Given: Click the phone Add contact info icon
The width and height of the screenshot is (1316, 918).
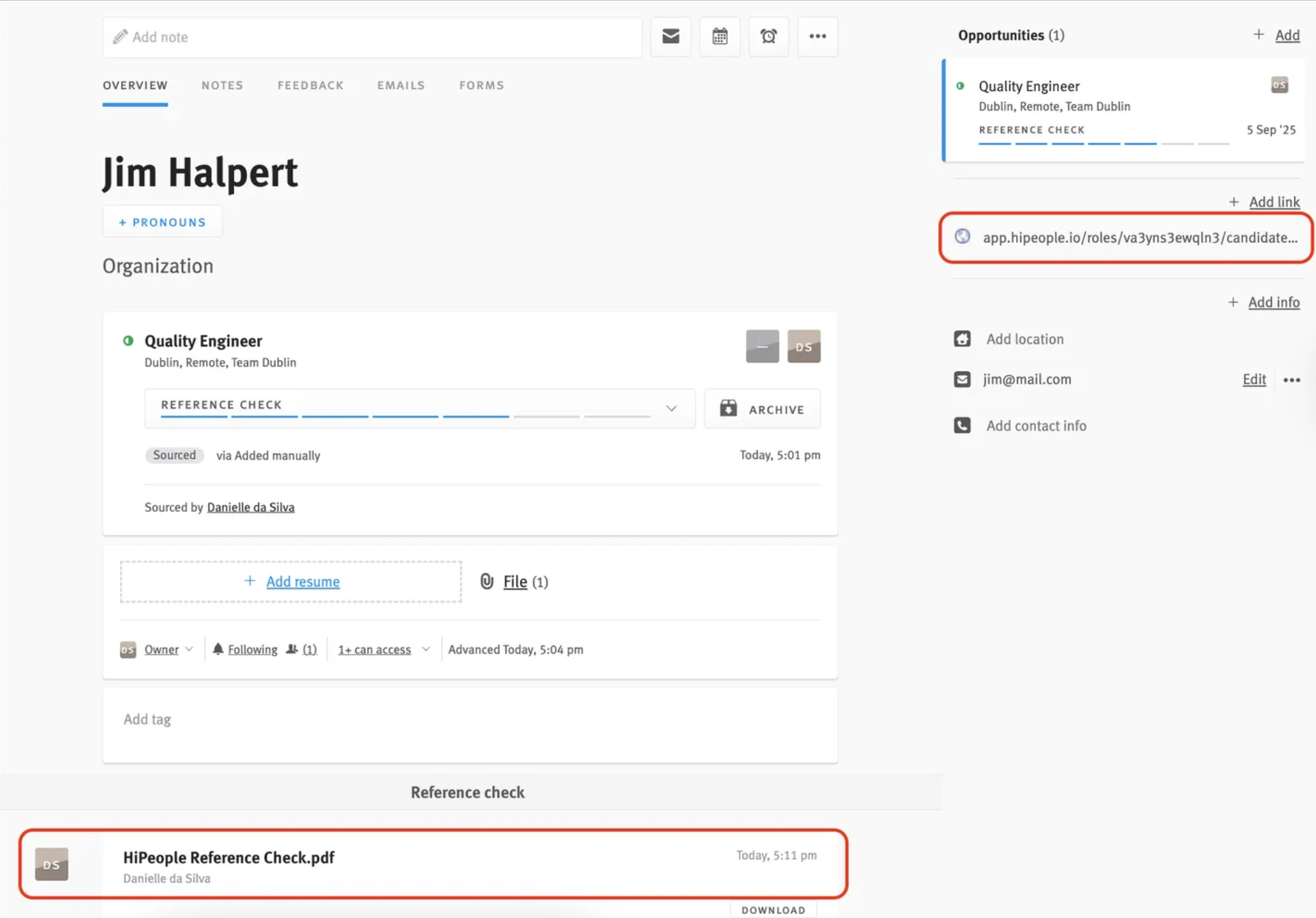Looking at the screenshot, I should point(962,425).
